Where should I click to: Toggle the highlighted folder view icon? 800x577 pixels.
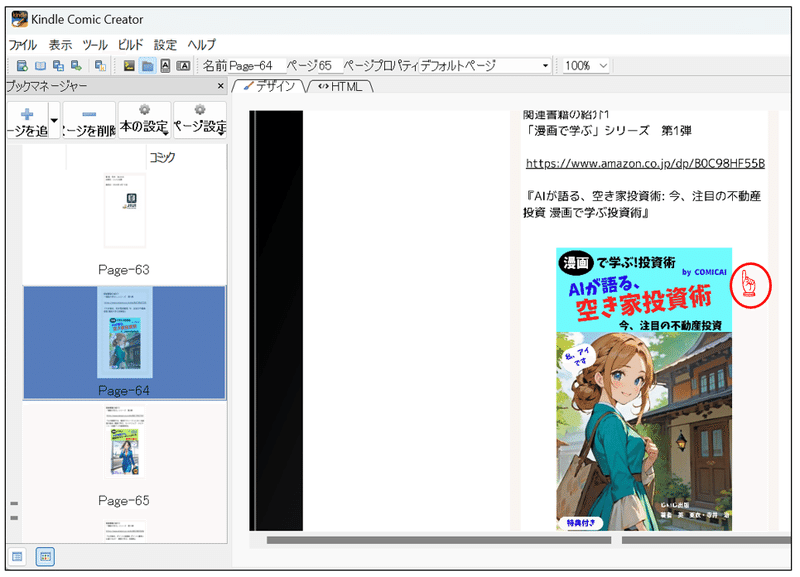click(147, 66)
